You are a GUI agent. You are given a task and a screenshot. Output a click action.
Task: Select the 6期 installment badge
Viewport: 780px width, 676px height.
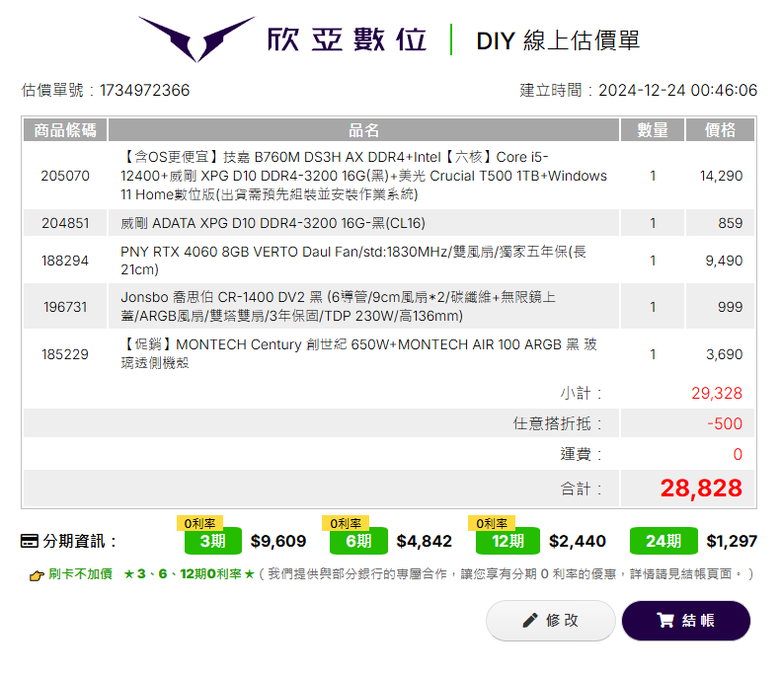pyautogui.click(x=359, y=541)
